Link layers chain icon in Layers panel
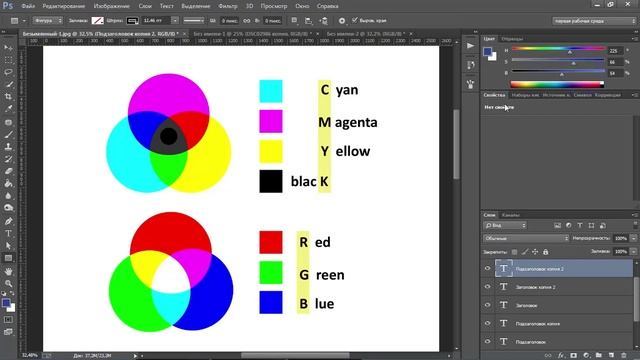640x360 pixels. [548, 356]
